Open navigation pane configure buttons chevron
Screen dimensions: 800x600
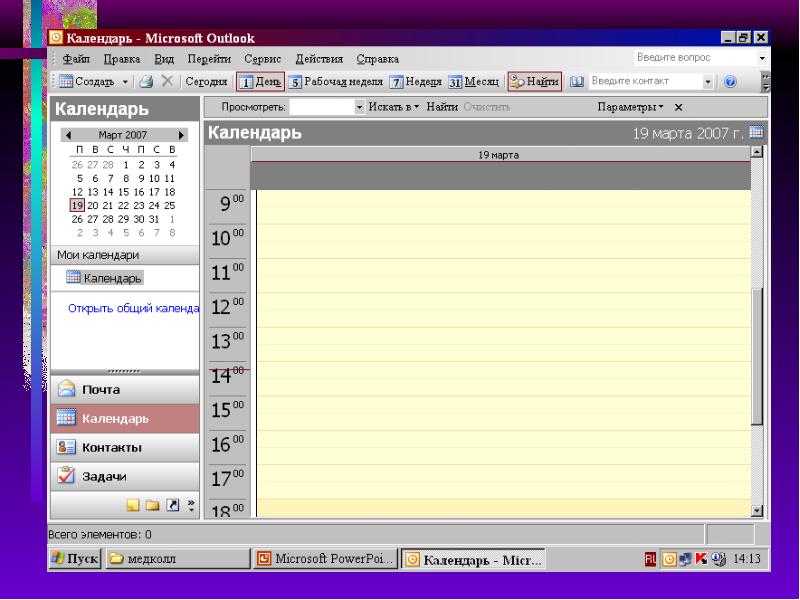click(x=191, y=506)
